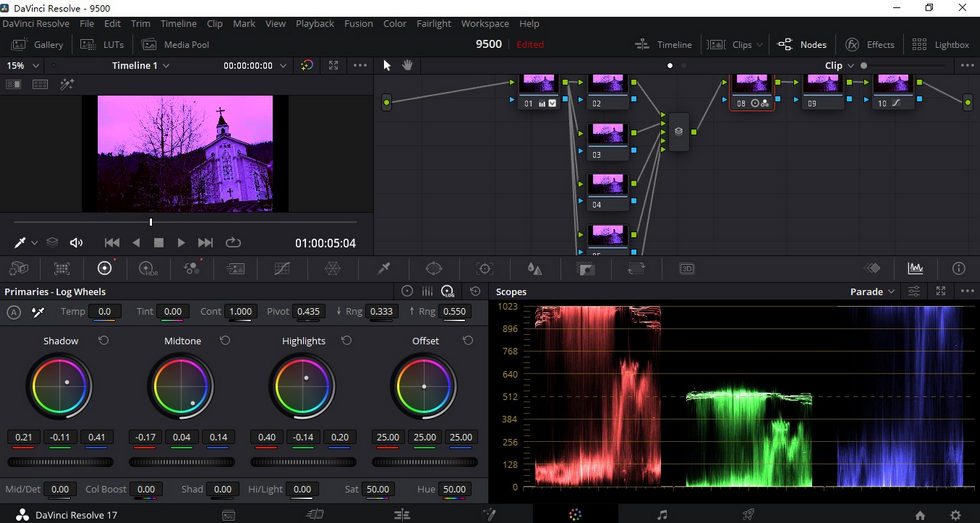
Task: Open the Color Warper palette
Action: (332, 269)
